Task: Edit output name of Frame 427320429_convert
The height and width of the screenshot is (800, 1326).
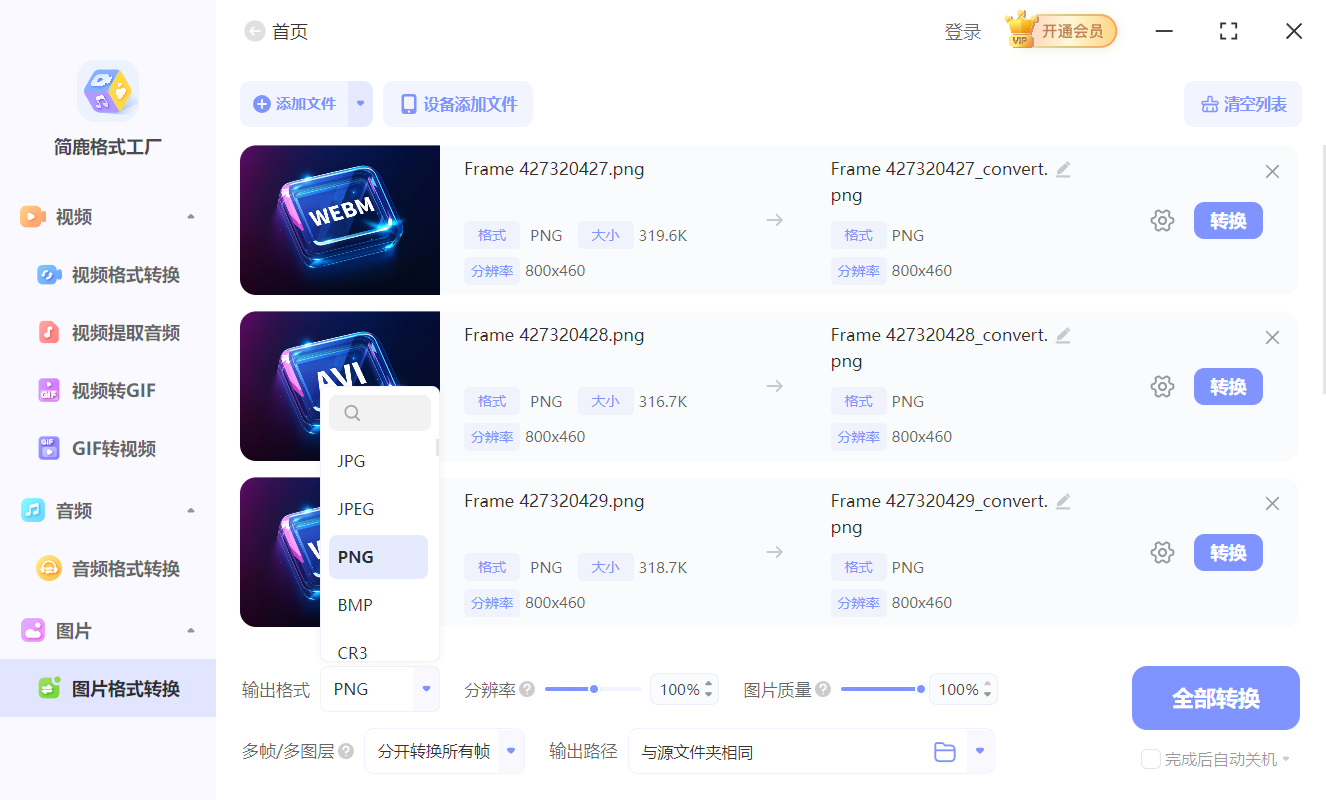Action: point(1063,502)
